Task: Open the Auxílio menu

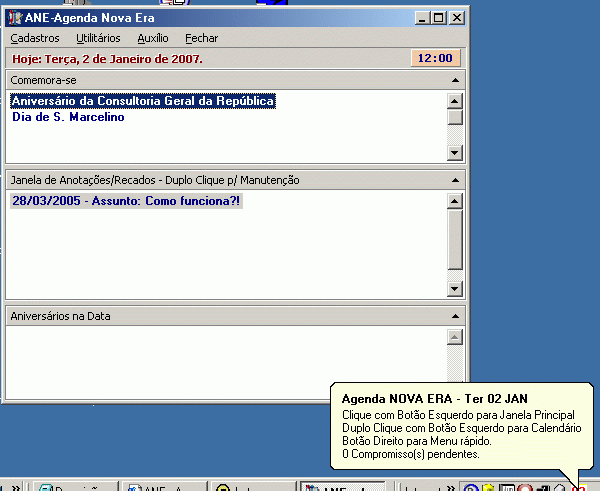Action: [153, 38]
